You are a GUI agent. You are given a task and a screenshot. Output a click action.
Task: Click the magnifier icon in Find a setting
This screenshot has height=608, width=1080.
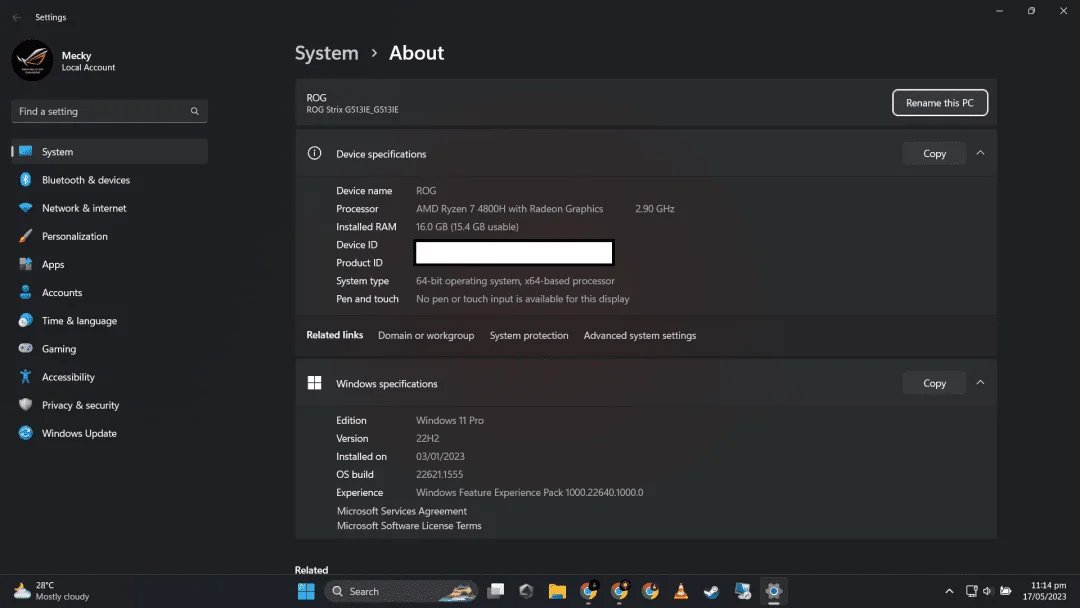(194, 111)
